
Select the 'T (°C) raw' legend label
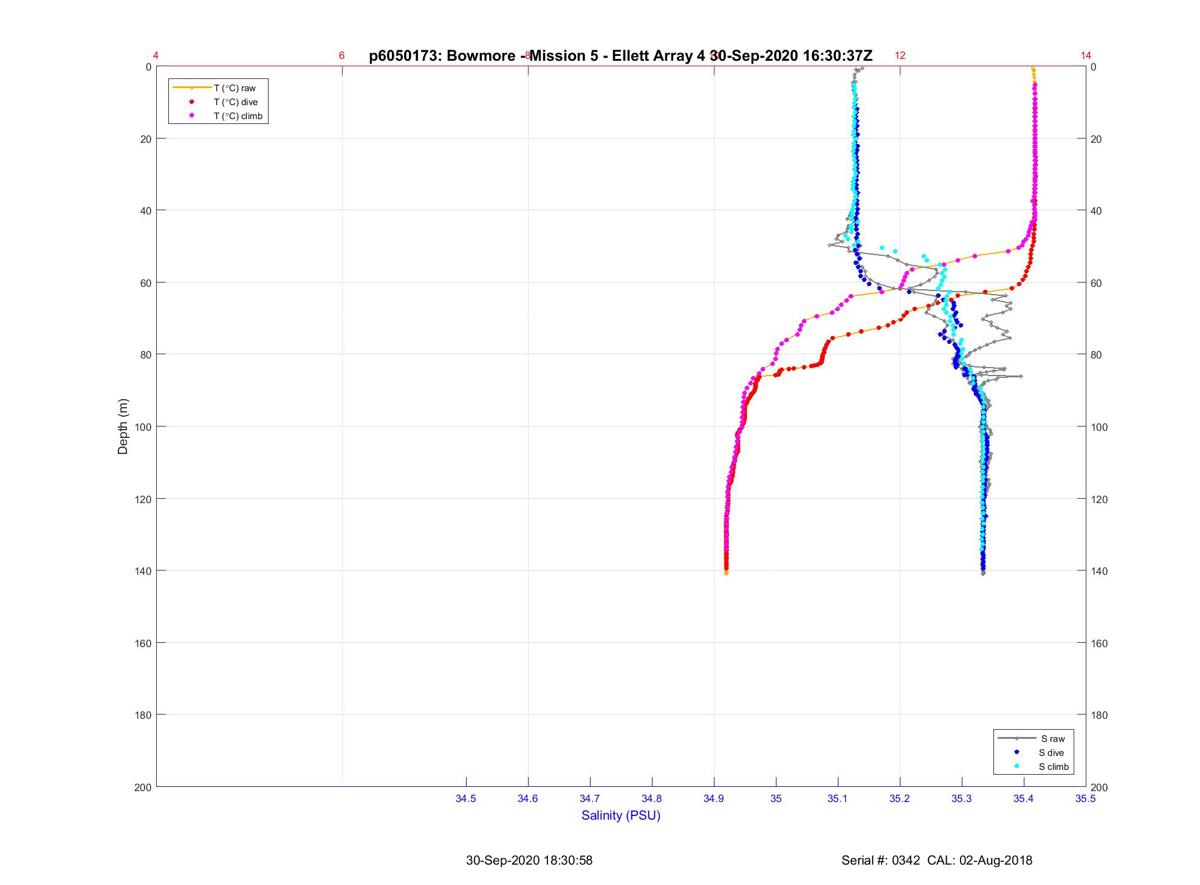click(235, 88)
